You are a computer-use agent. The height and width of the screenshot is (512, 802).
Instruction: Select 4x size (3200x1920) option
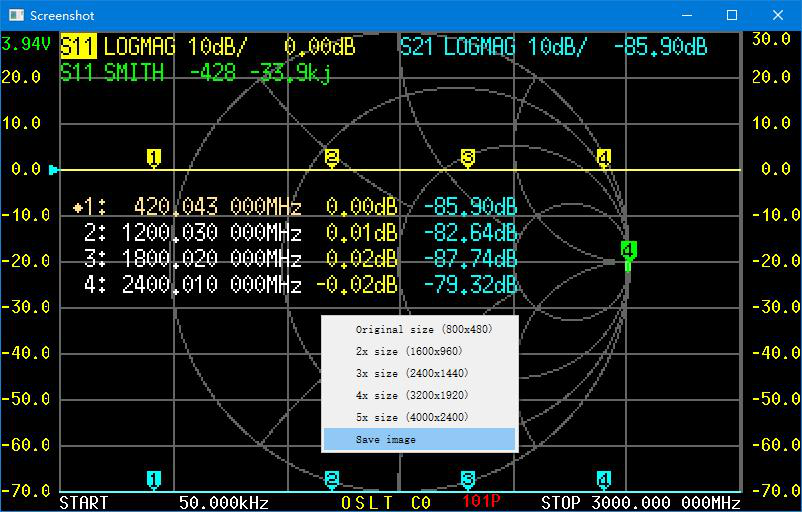coord(419,395)
